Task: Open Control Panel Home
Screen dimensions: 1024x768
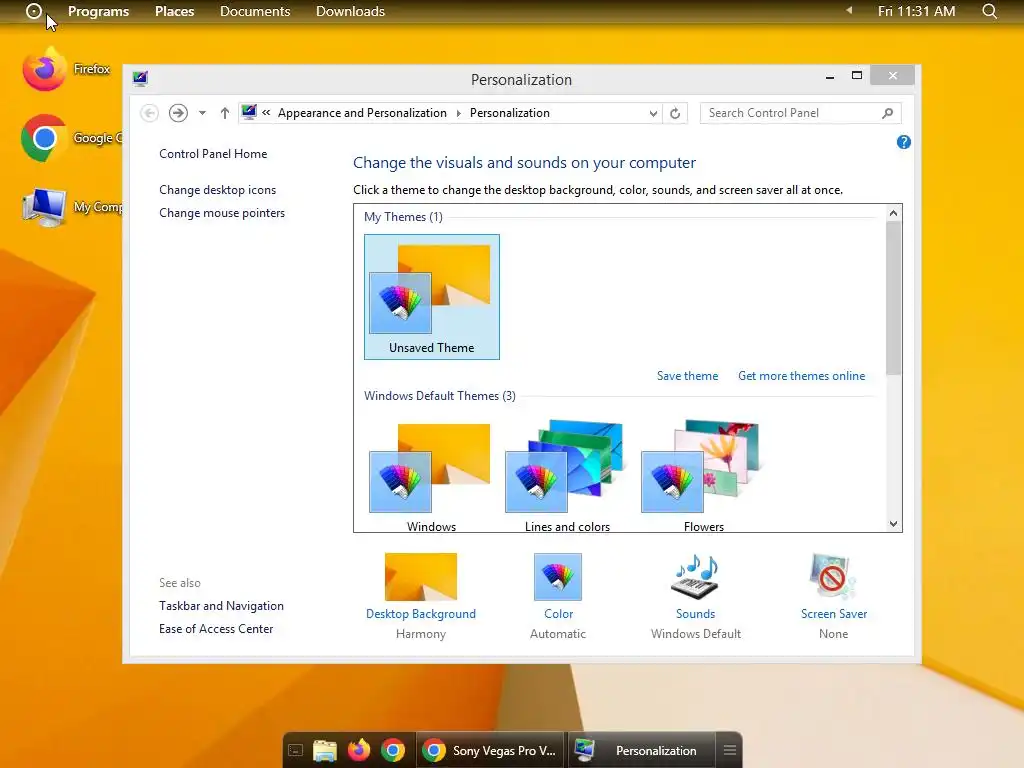Action: (x=213, y=153)
